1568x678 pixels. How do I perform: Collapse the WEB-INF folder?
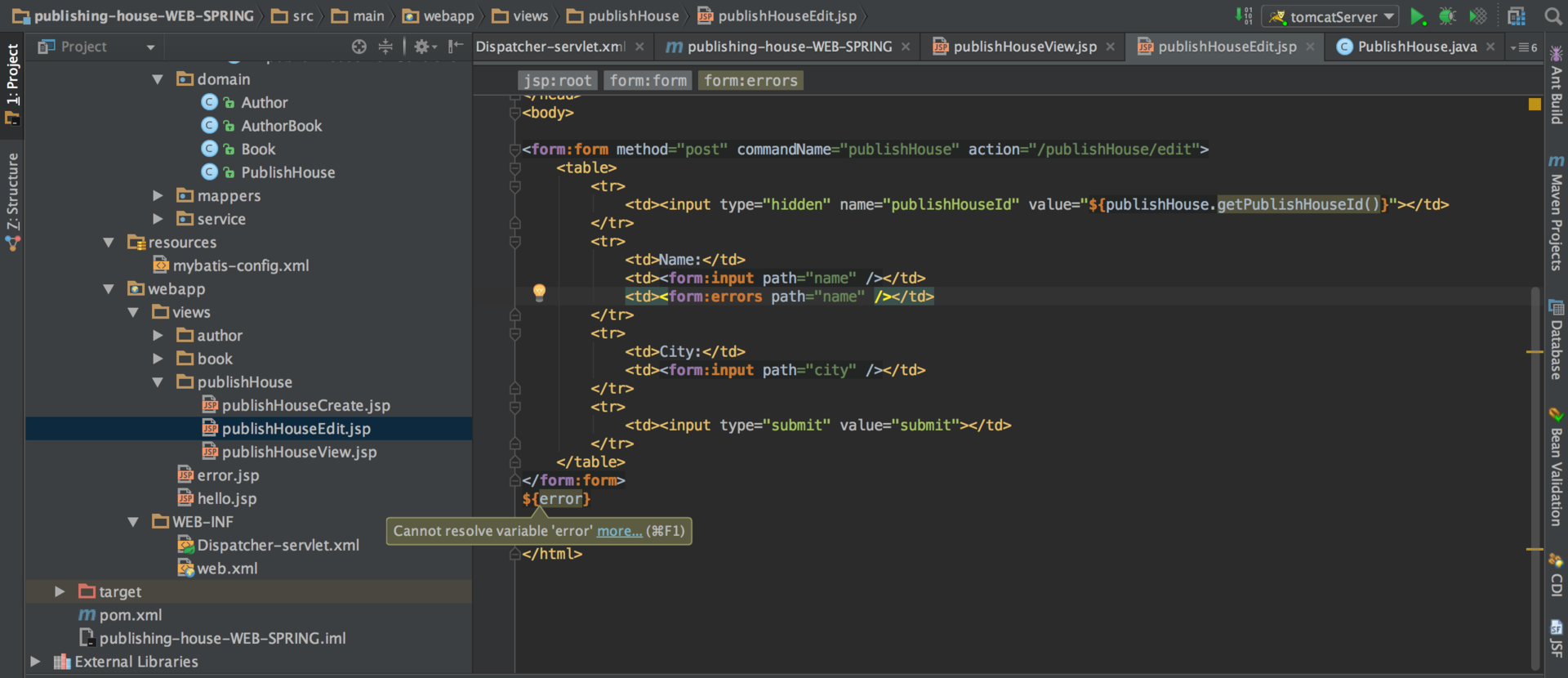tap(133, 522)
